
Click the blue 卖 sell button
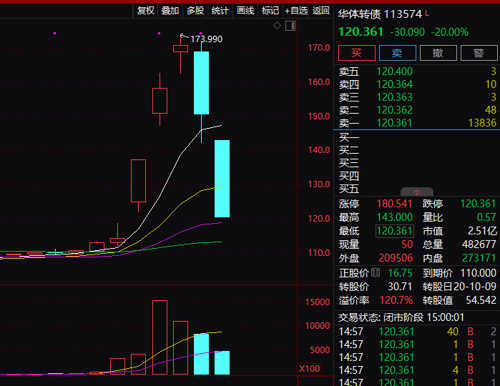(x=397, y=53)
